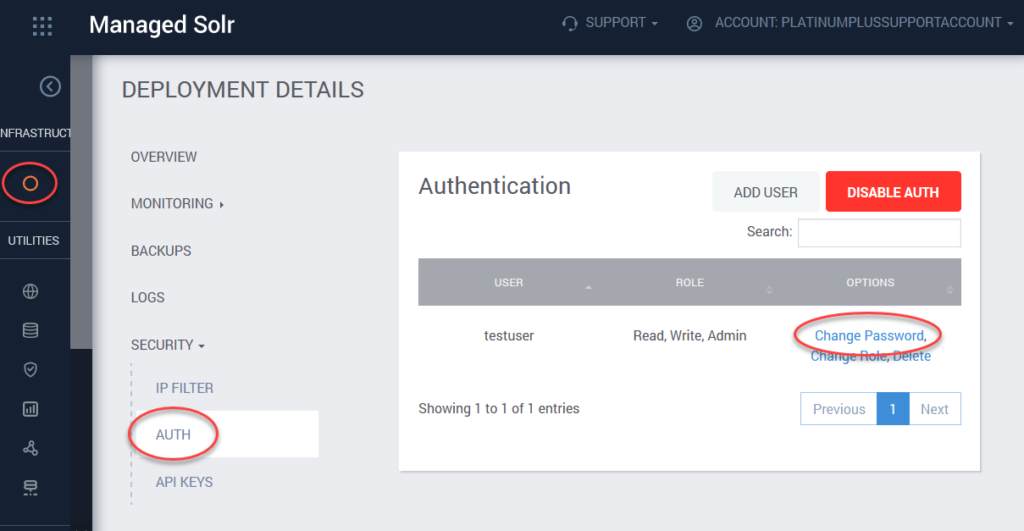
Task: Sort the table by Options column
Action: (x=871, y=282)
